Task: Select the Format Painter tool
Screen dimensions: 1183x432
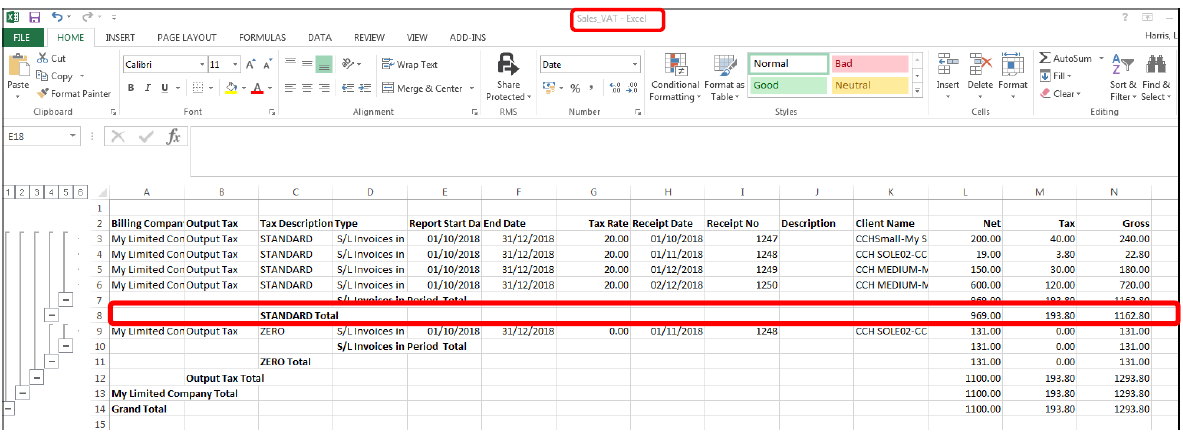Action: pos(74,93)
